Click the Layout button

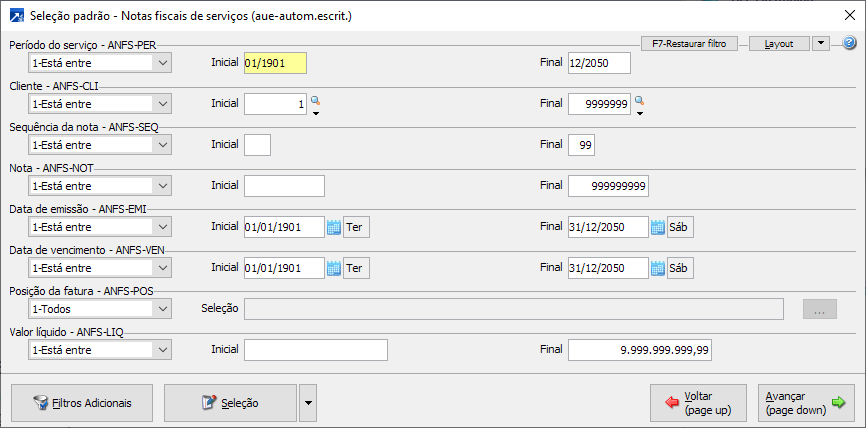[x=778, y=44]
